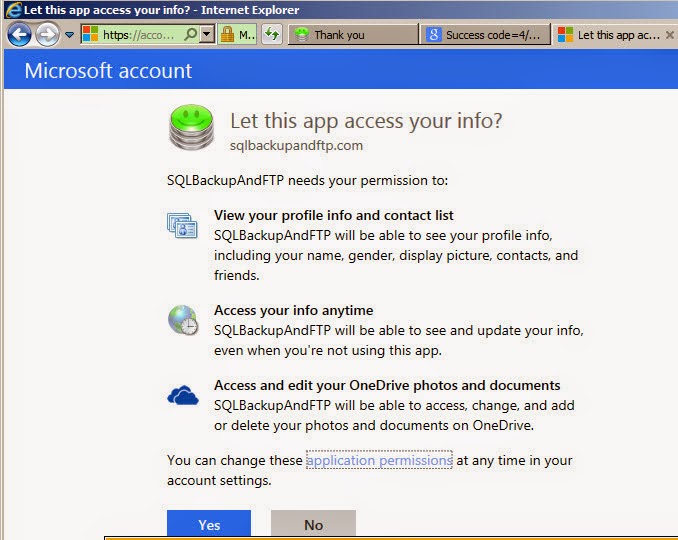Click the Google icon on Success code tab
Image resolution: width=678 pixels, height=540 pixels.
(434, 34)
